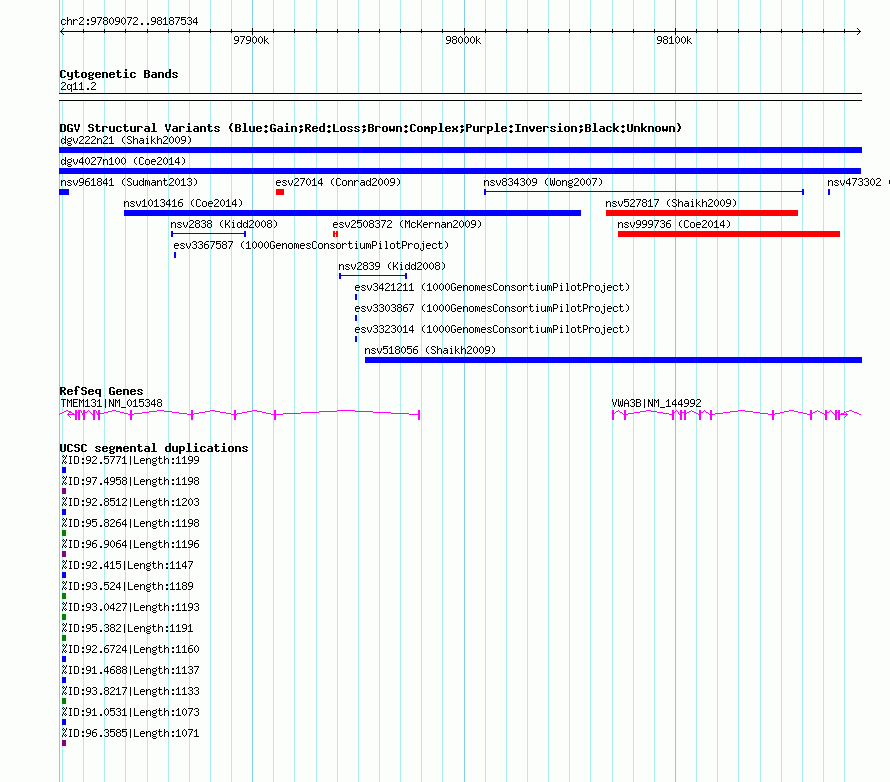The width and height of the screenshot is (890, 782).
Task: Click duplication %ID:97.4958|Length:1198
Action: point(131,481)
